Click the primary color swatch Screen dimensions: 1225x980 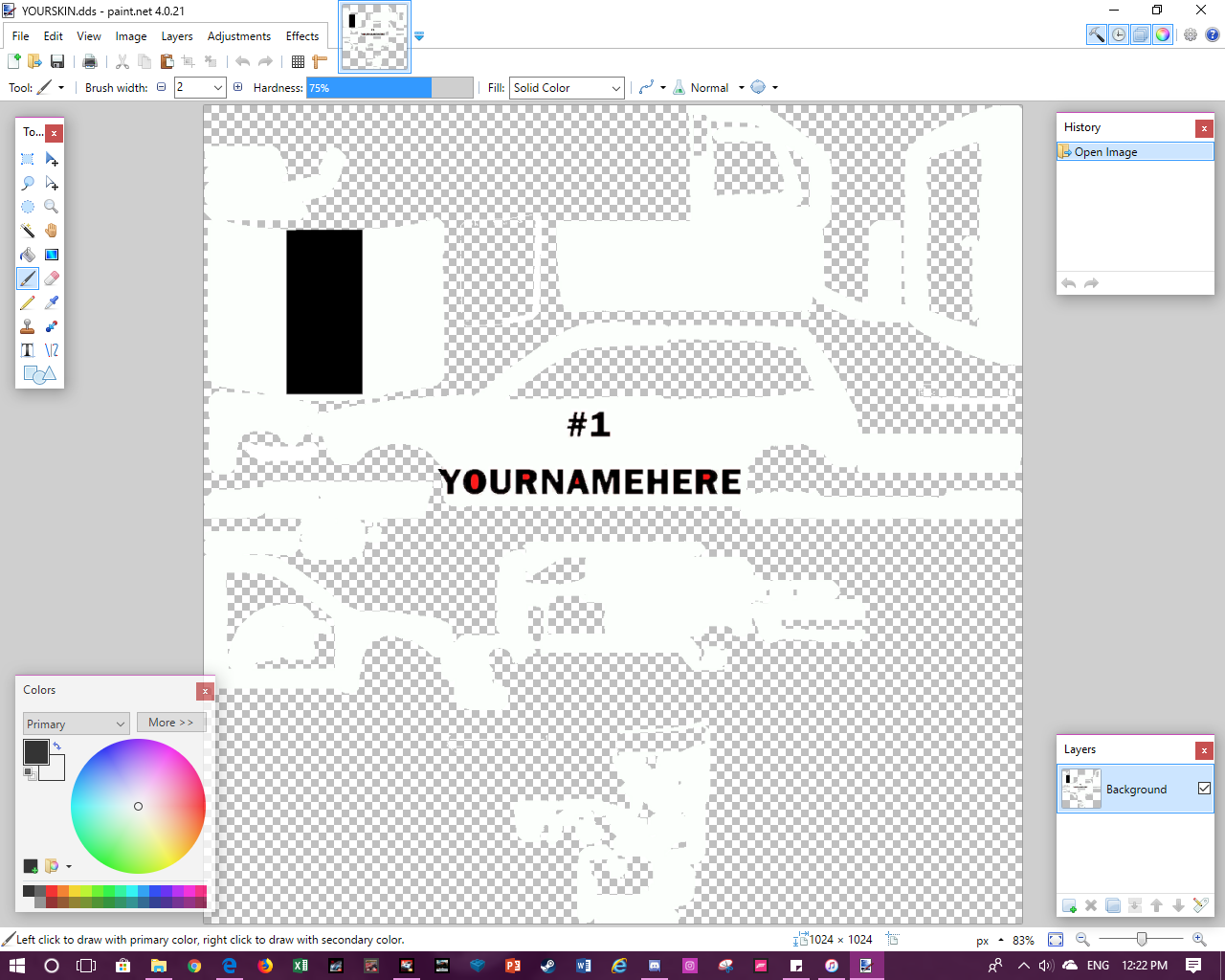36,752
